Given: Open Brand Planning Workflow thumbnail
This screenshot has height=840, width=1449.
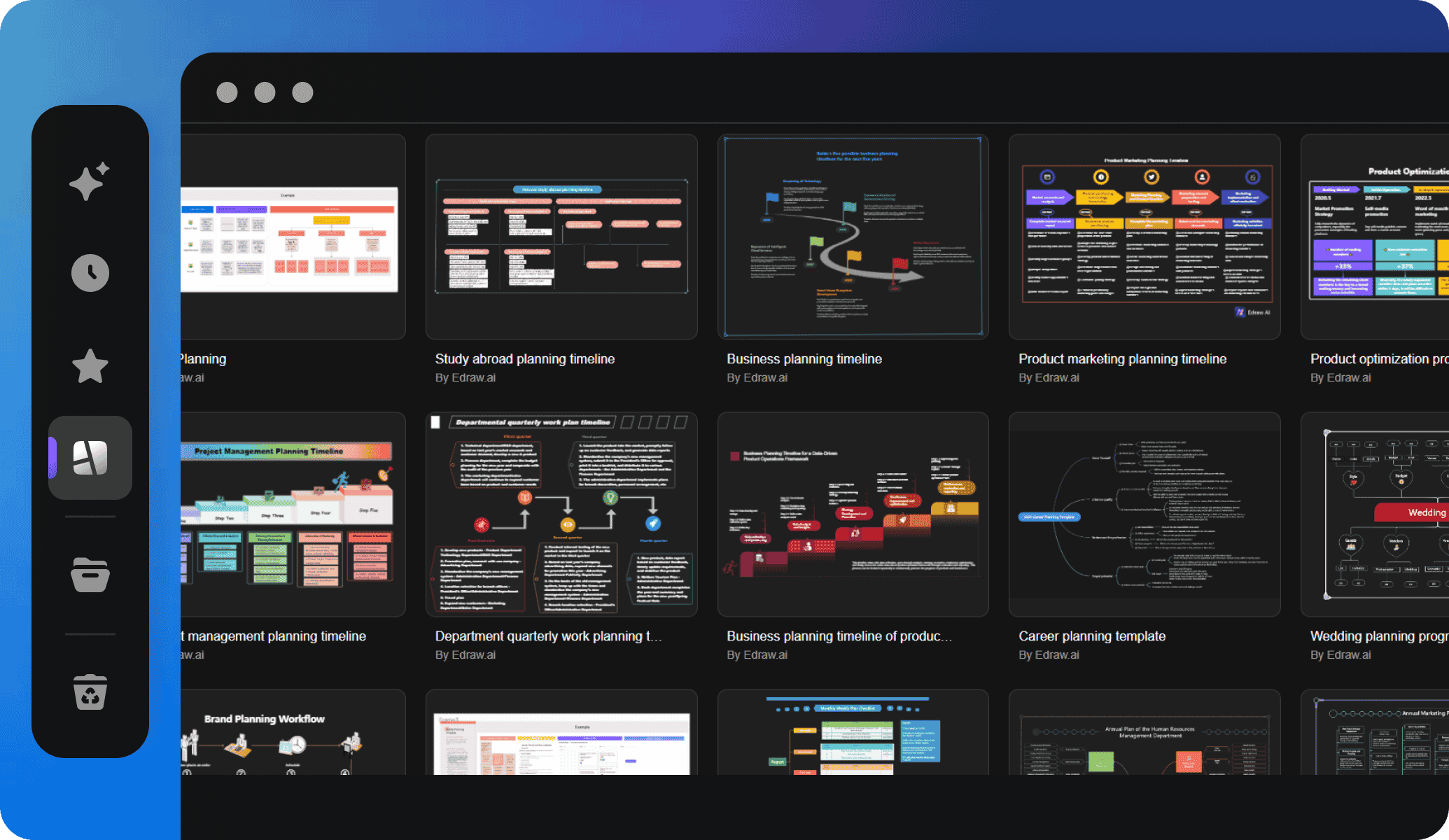Looking at the screenshot, I should click(293, 732).
